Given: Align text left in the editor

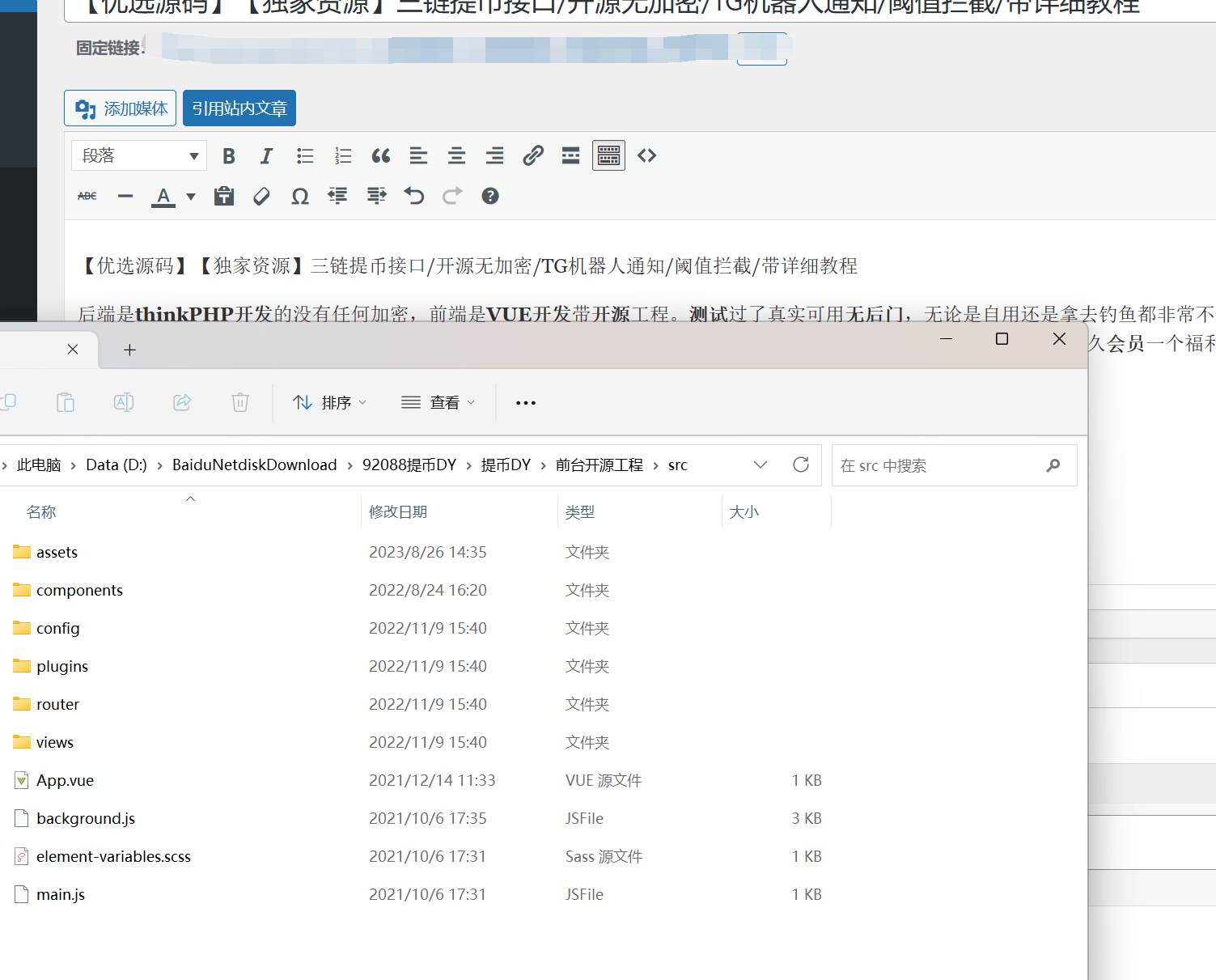Looking at the screenshot, I should [418, 155].
